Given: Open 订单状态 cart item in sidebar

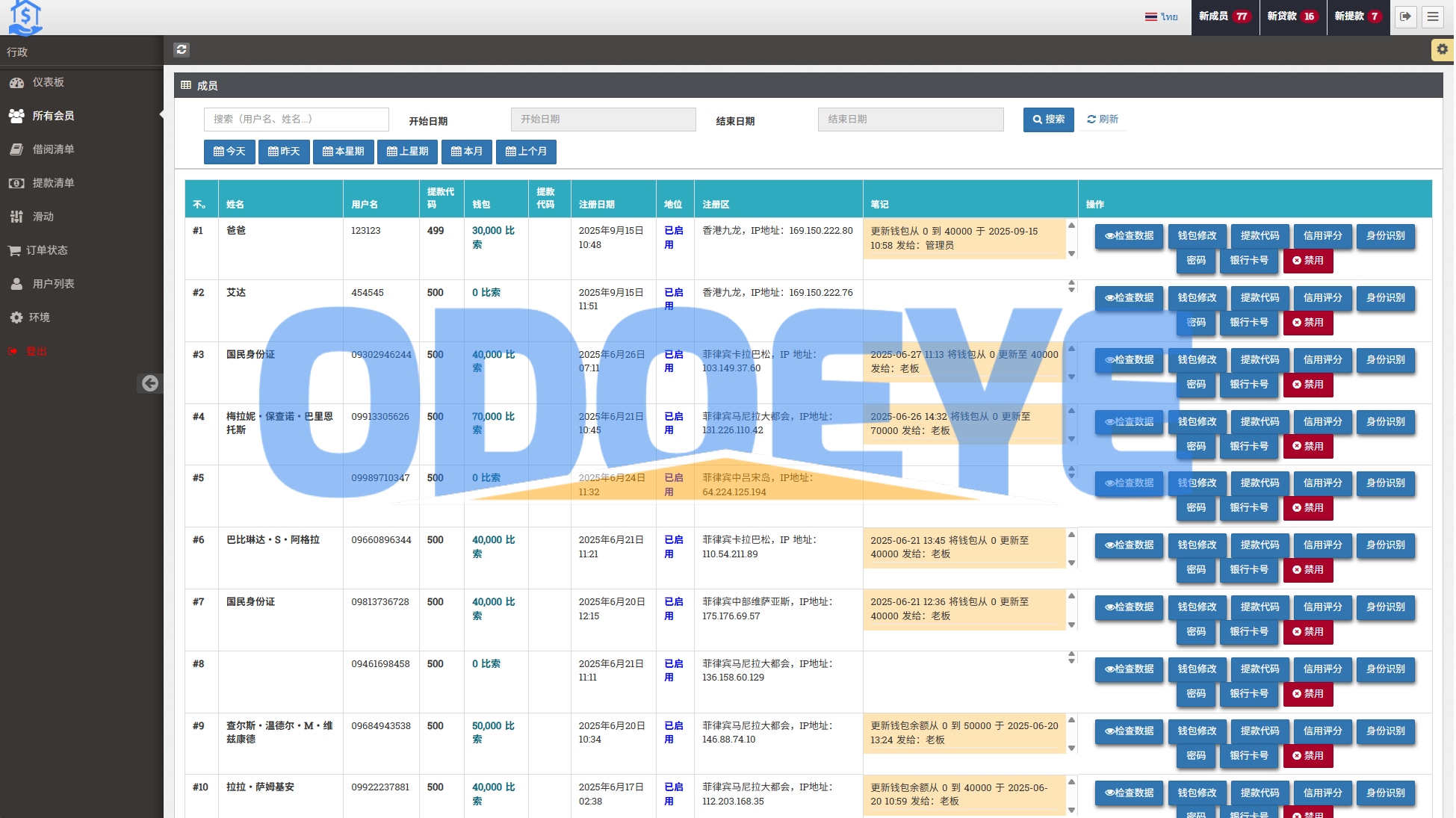Looking at the screenshot, I should [x=46, y=250].
